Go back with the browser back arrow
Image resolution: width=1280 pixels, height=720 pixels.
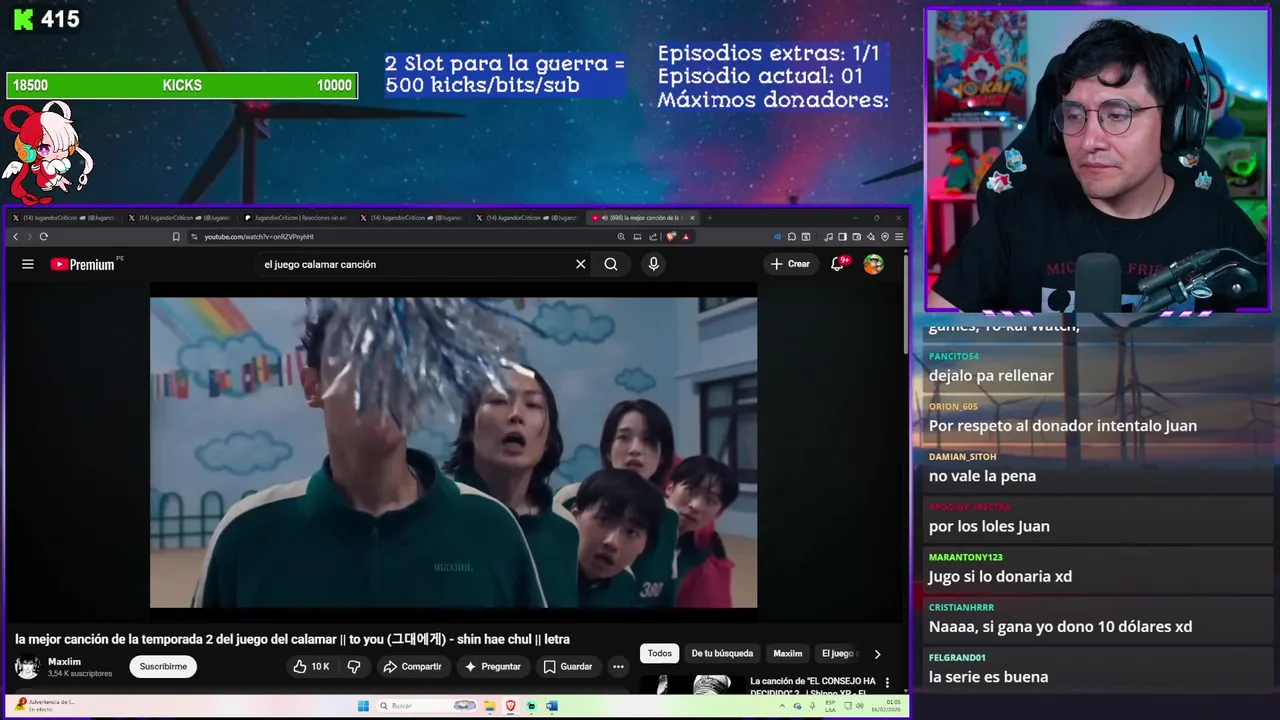15,237
